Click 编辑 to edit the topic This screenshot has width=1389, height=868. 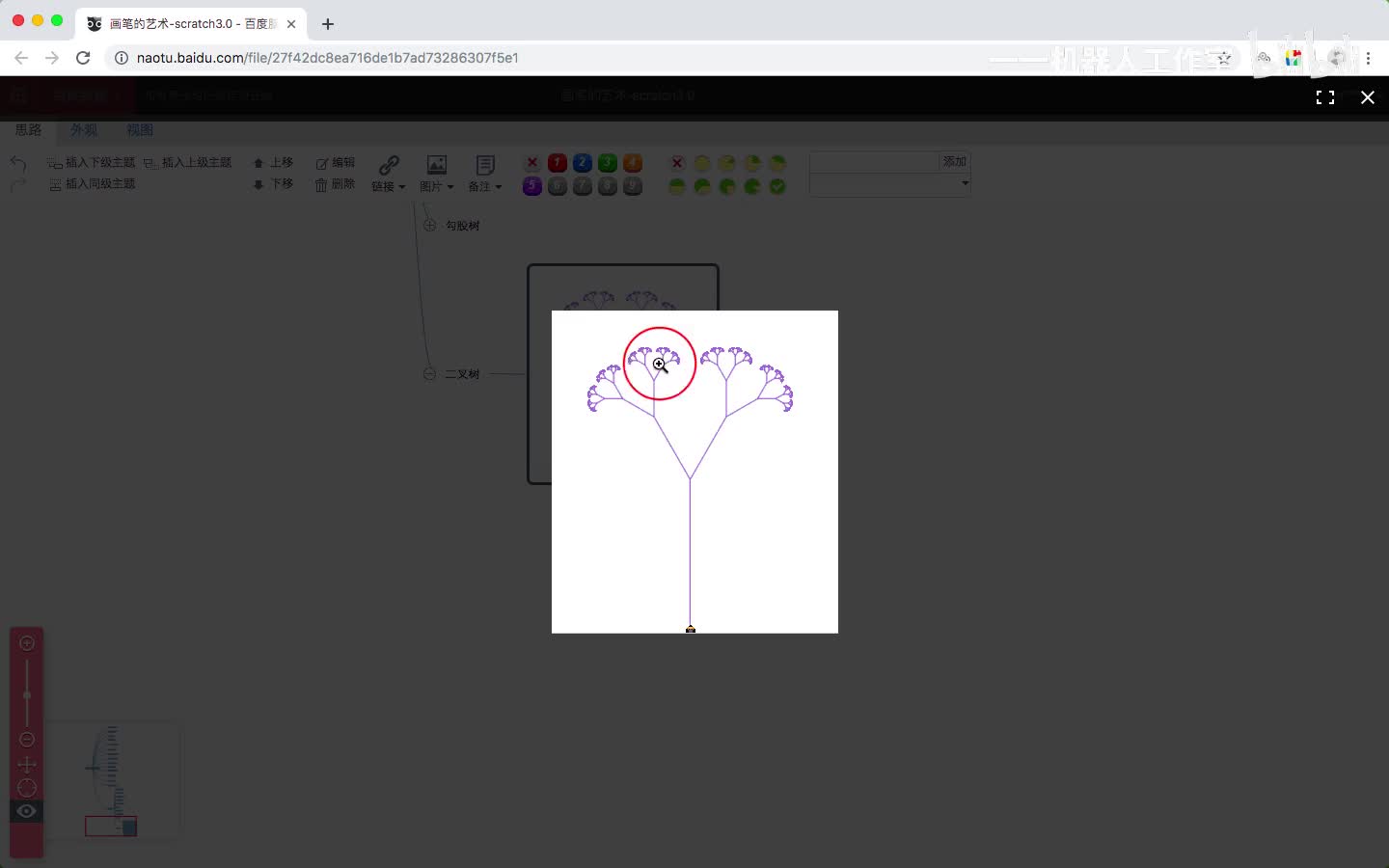pyautogui.click(x=336, y=163)
